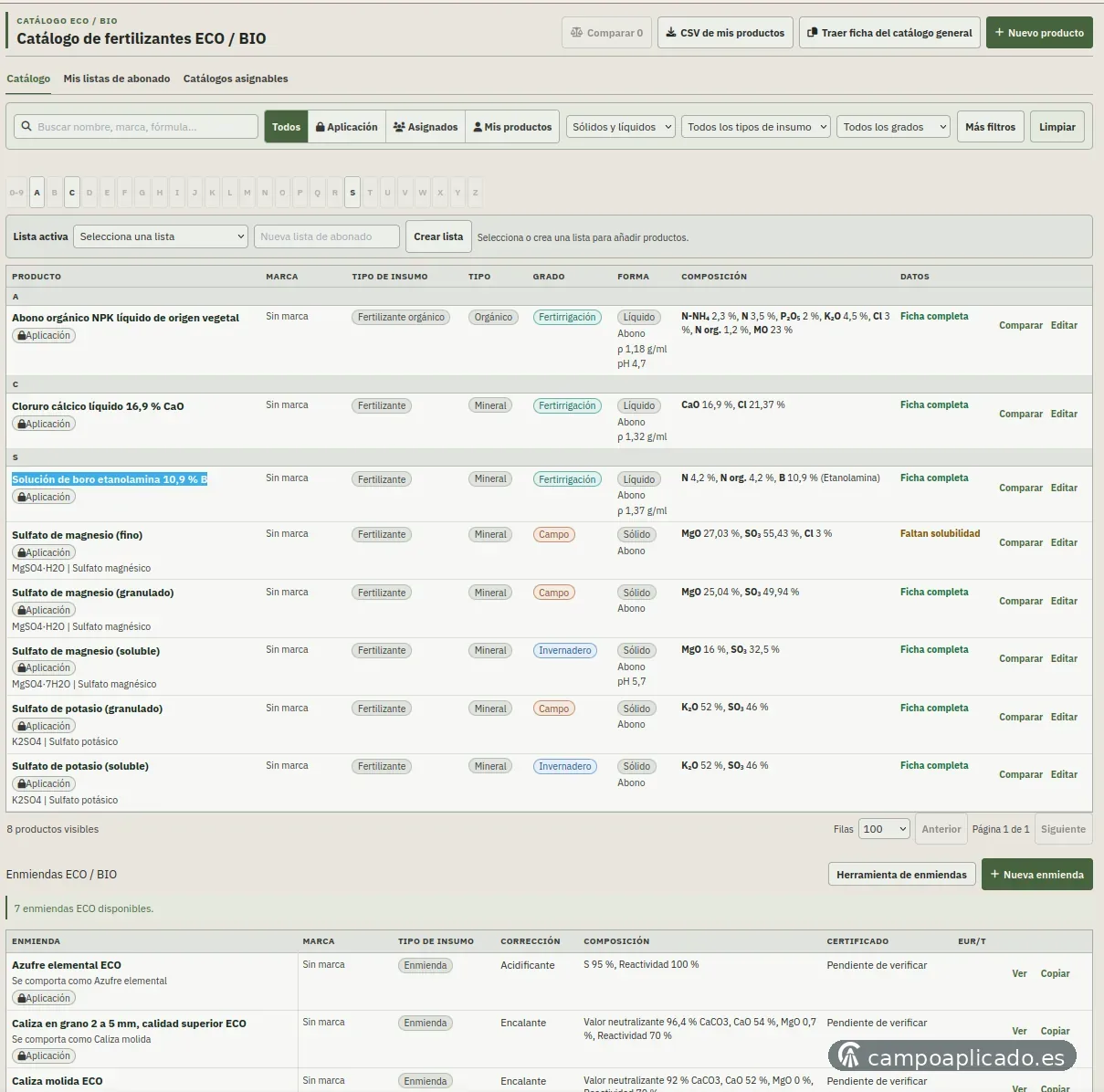
Task: Open Todos los tipos de insumo dropdown
Action: point(756,127)
